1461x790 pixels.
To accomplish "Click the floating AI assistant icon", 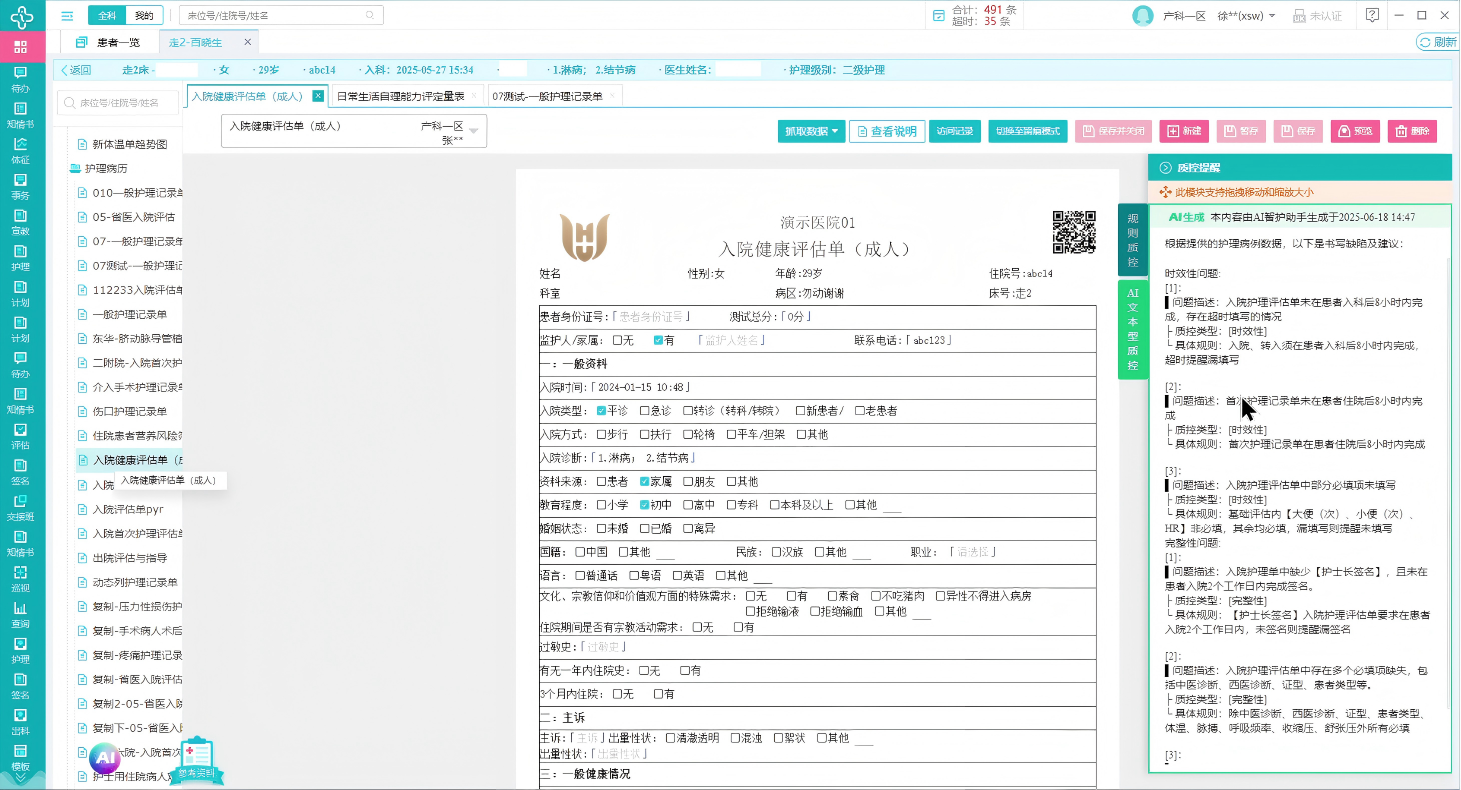I will [105, 758].
